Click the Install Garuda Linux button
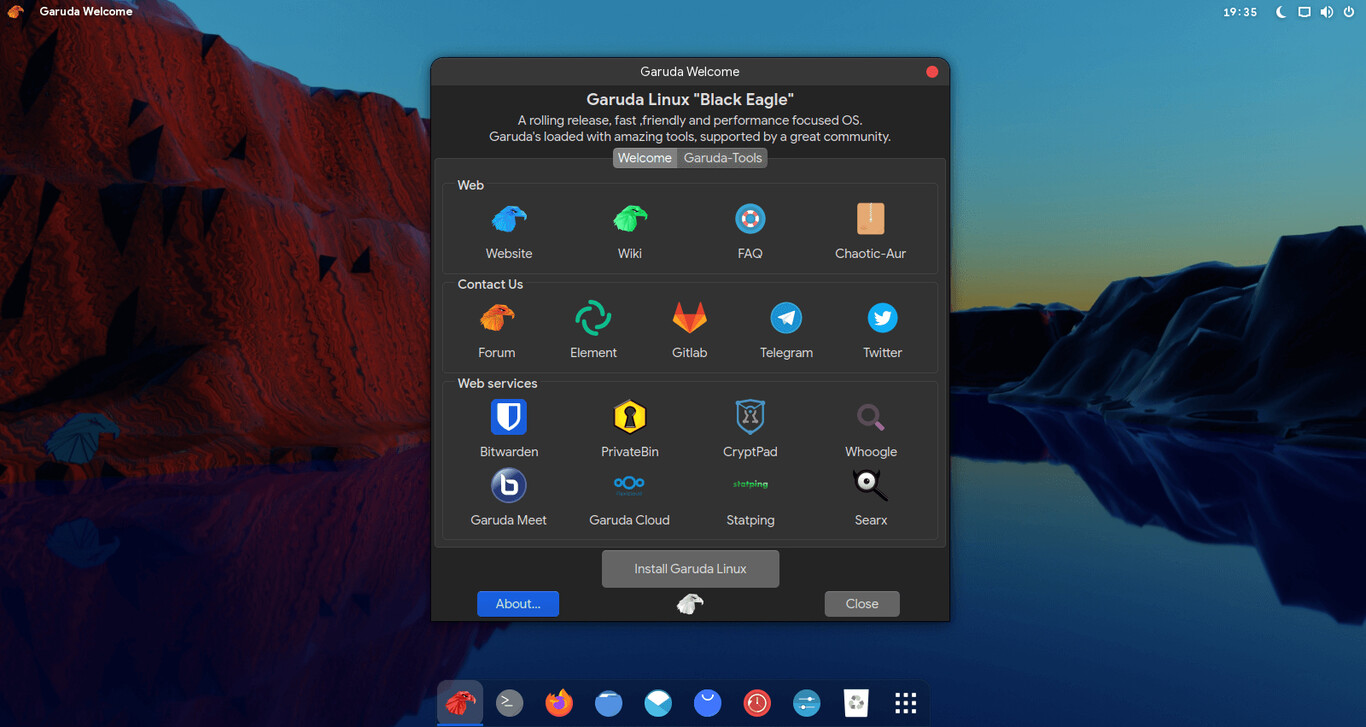The width and height of the screenshot is (1366, 727). [690, 568]
